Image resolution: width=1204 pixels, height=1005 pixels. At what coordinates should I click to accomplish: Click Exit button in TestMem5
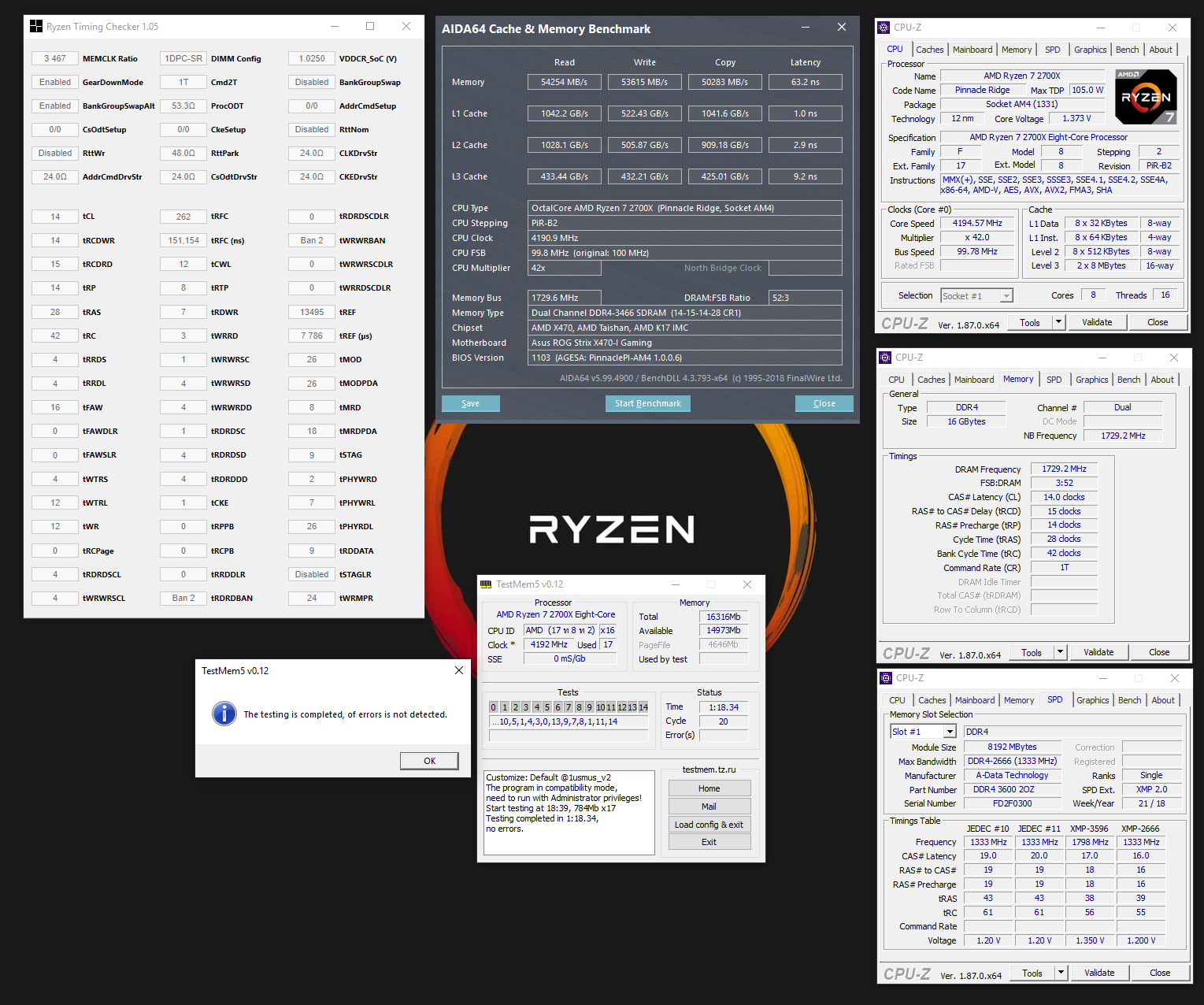[x=709, y=842]
